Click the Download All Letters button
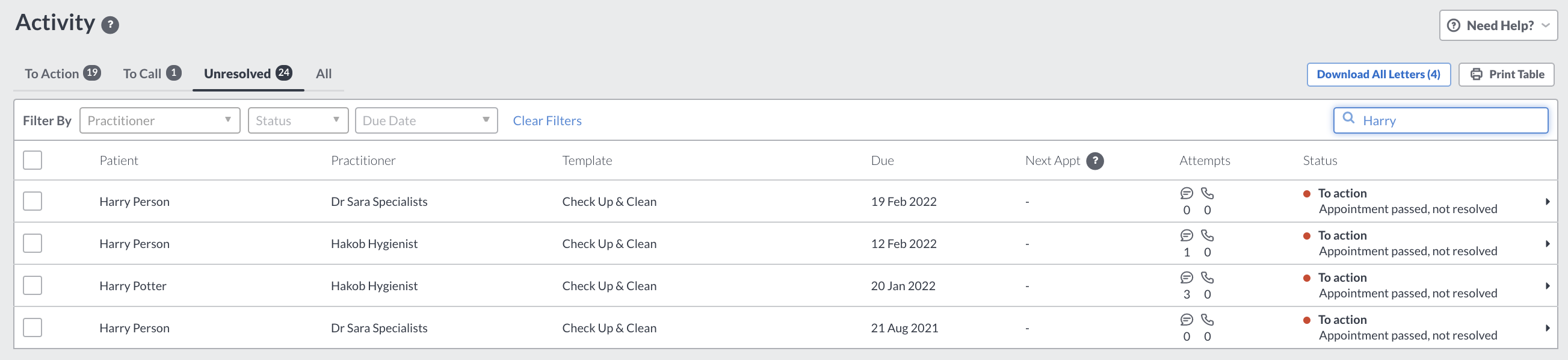 click(x=1378, y=74)
